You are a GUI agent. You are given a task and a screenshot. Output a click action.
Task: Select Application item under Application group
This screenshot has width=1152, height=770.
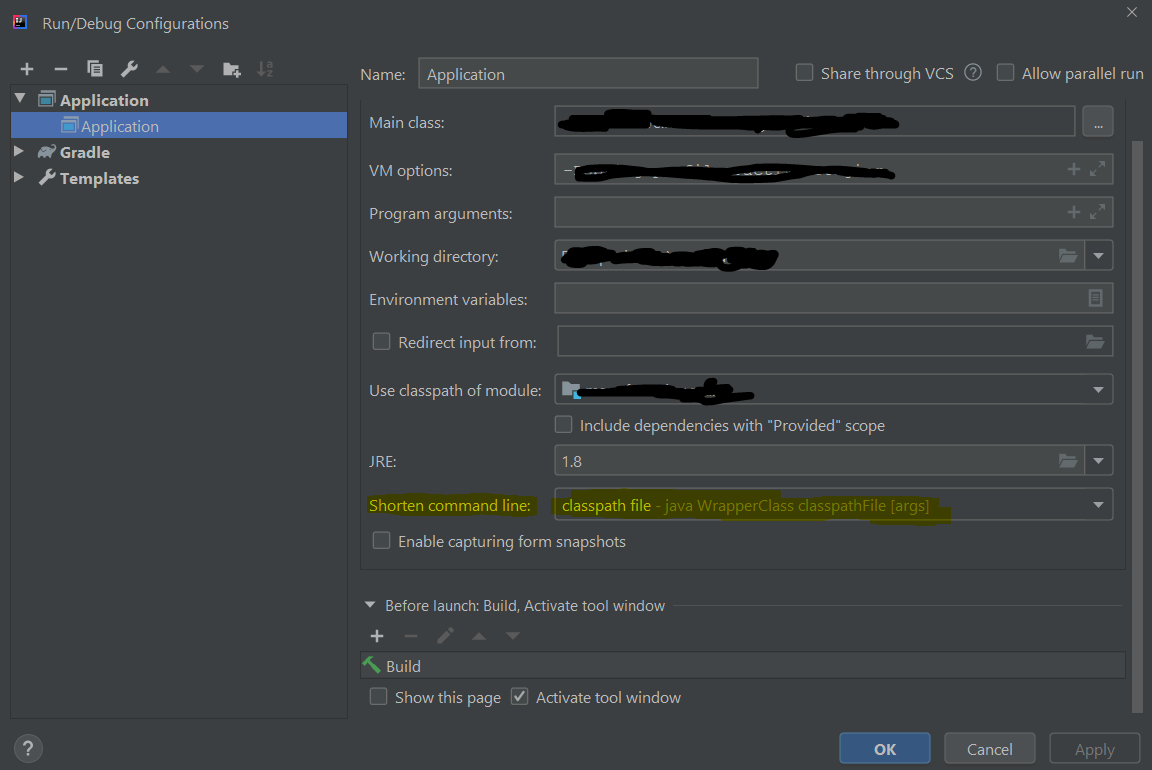coord(119,126)
